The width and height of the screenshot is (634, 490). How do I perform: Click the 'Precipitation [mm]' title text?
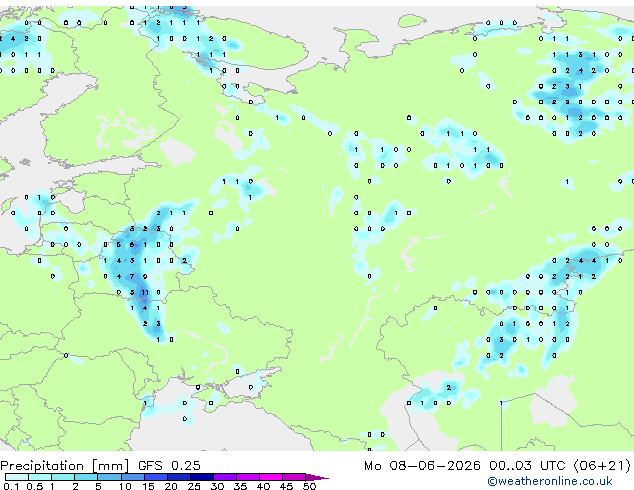[65, 466]
